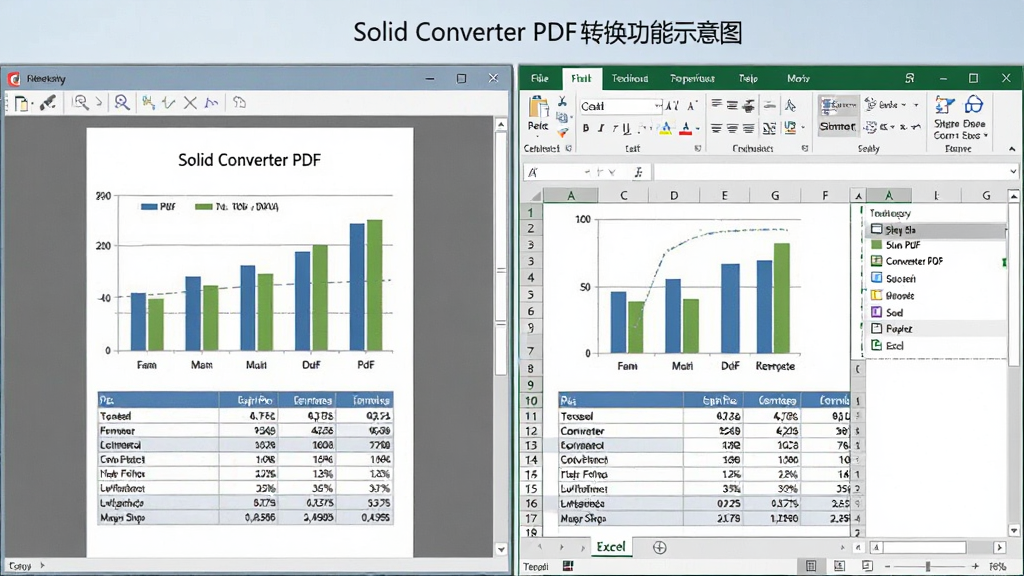
Task: Collapse the Excel ribbon arrow
Action: pyautogui.click(x=1012, y=149)
